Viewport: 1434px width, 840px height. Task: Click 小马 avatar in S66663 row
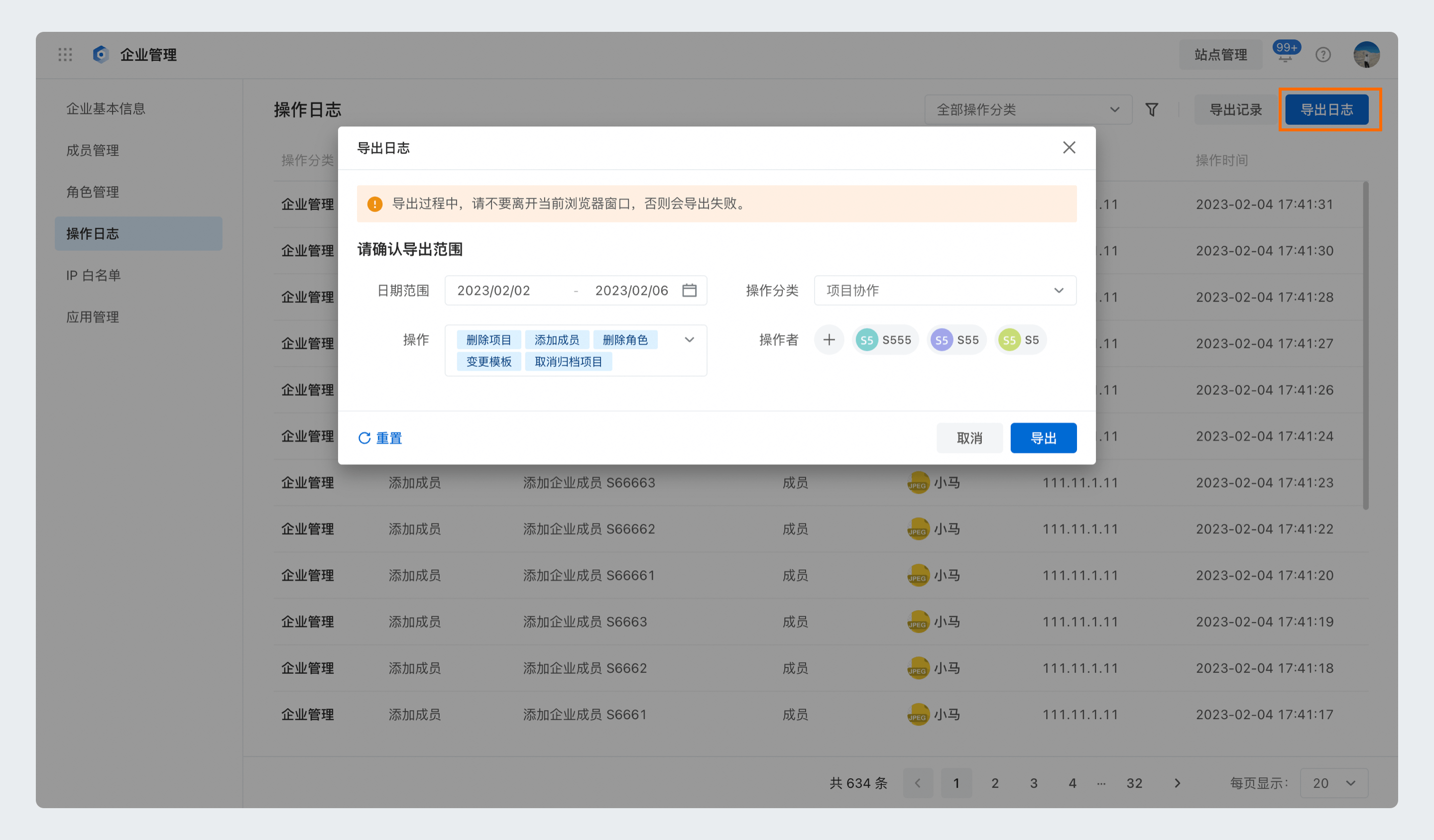(x=918, y=483)
